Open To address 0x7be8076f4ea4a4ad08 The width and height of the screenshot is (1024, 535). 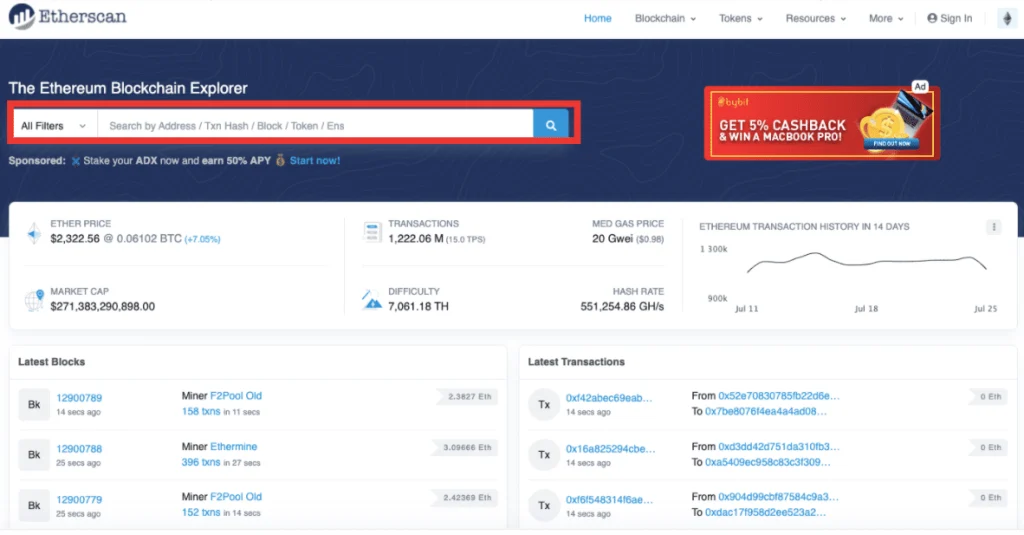(766, 412)
